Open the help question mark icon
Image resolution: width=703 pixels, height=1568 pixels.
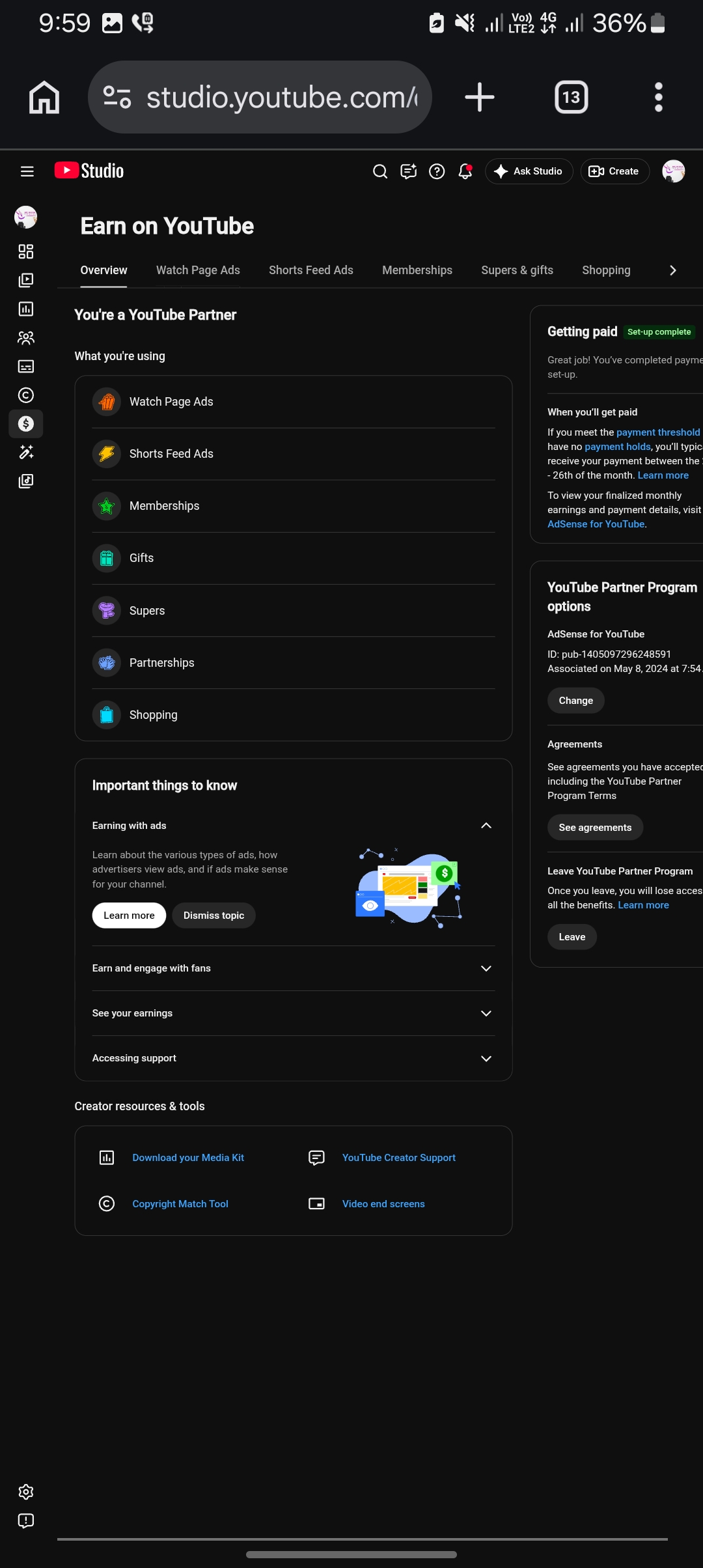[x=437, y=171]
